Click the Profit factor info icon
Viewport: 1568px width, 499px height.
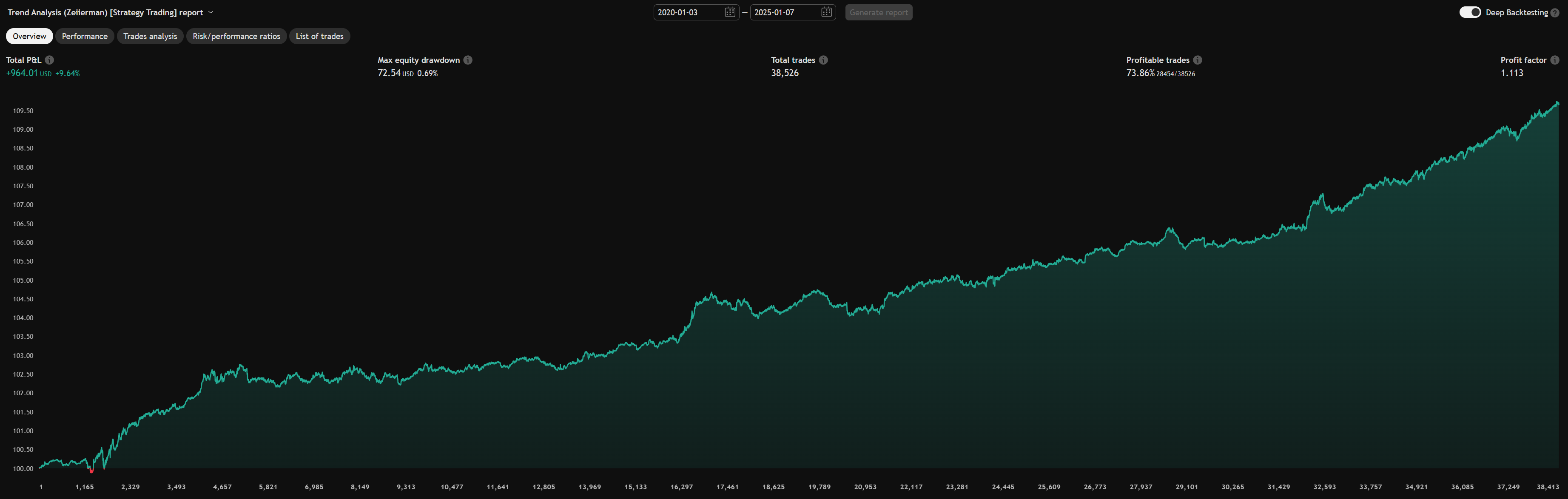click(1554, 60)
